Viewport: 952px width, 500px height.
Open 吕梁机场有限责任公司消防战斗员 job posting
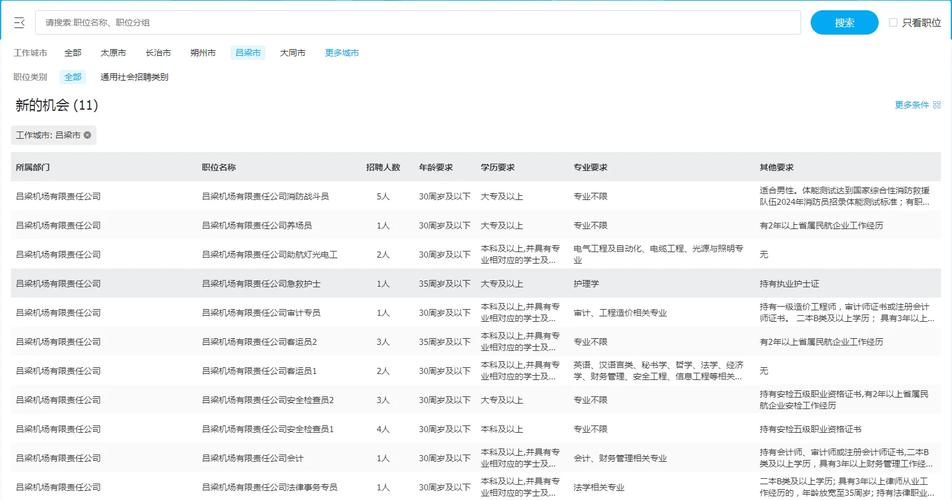[265, 197]
